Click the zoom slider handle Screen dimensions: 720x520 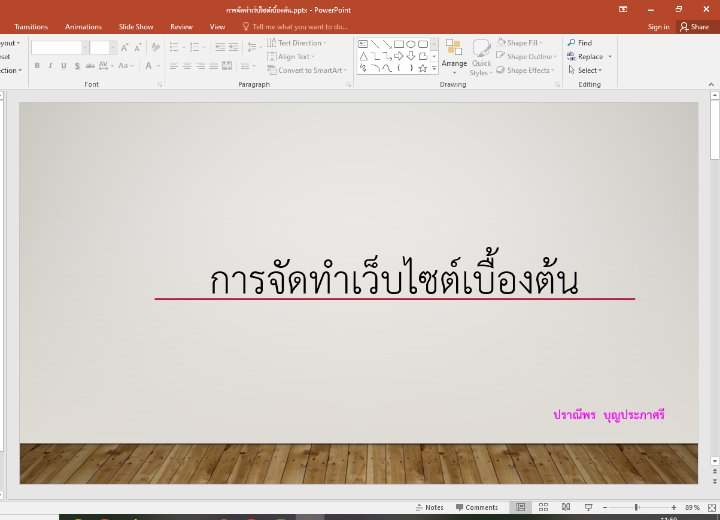[637, 507]
